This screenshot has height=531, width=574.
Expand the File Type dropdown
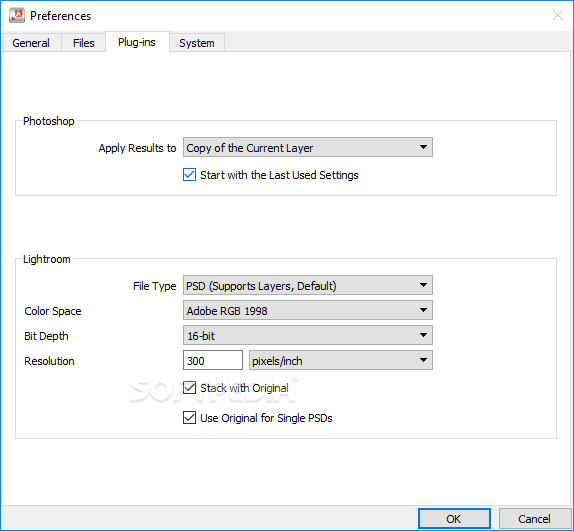[308, 285]
